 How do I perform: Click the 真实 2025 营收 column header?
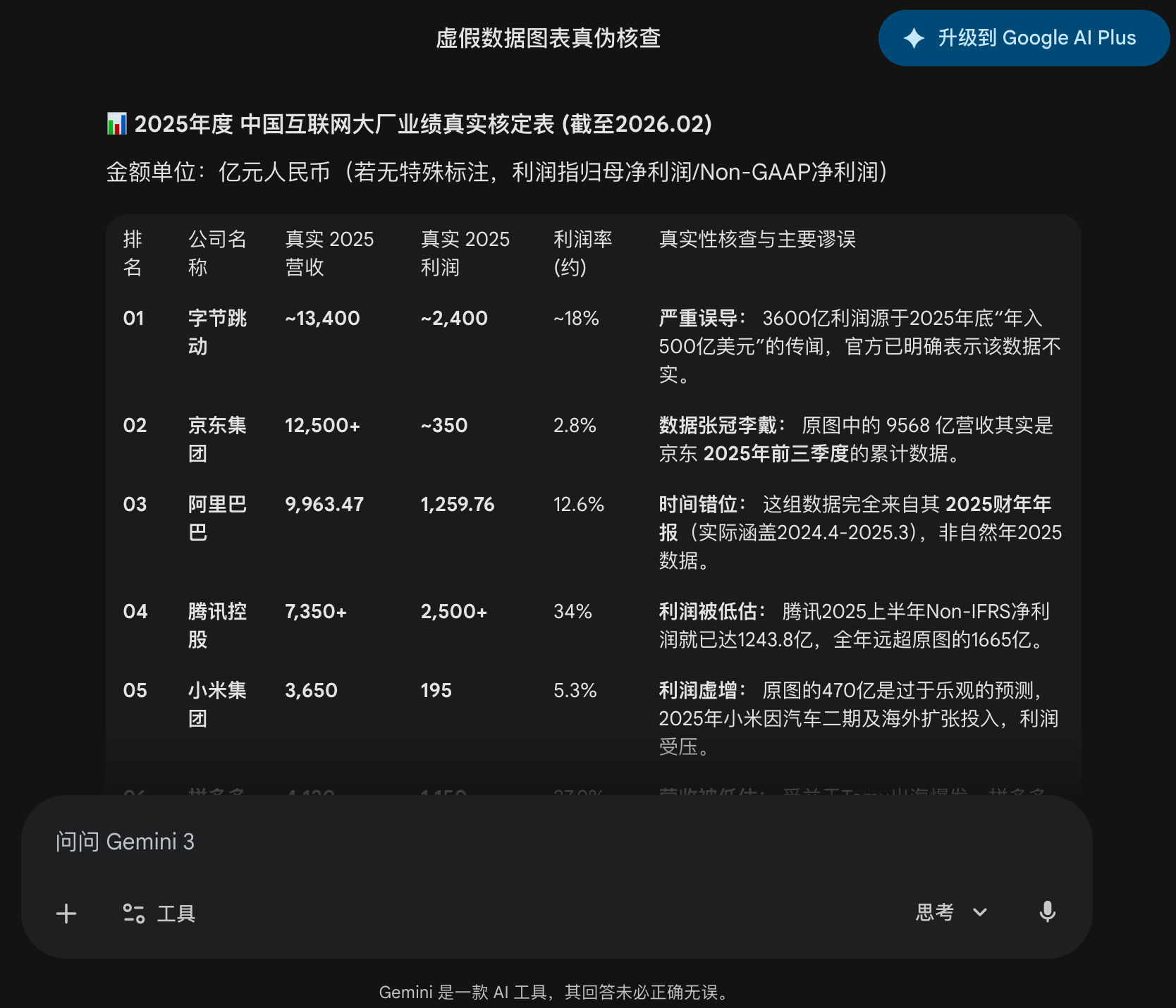coord(329,253)
